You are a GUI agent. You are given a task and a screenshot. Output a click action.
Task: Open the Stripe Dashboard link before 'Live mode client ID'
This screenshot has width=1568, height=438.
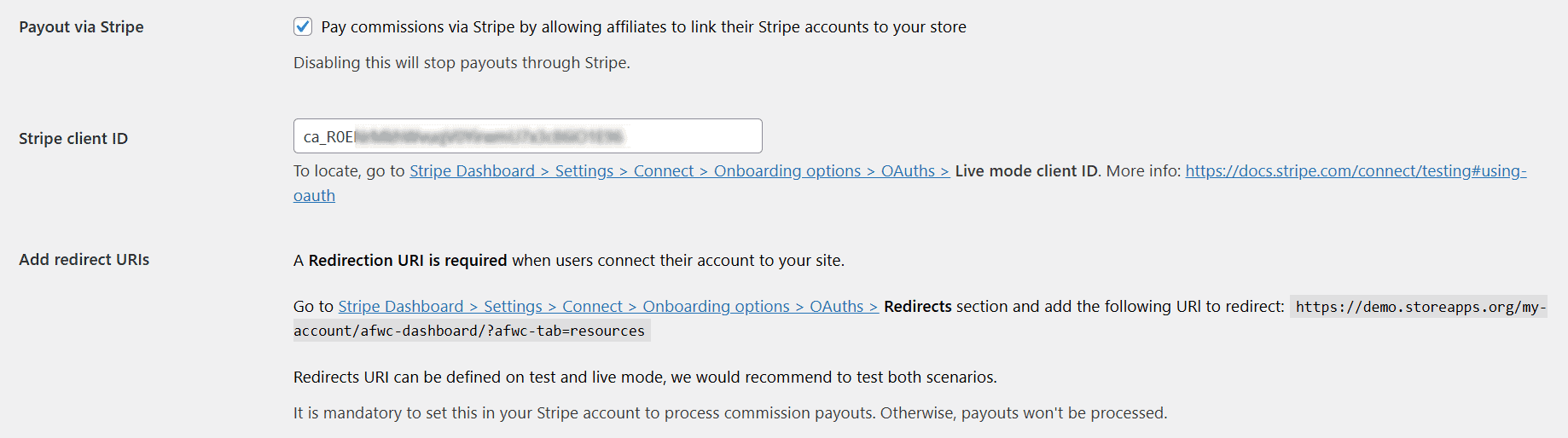679,171
